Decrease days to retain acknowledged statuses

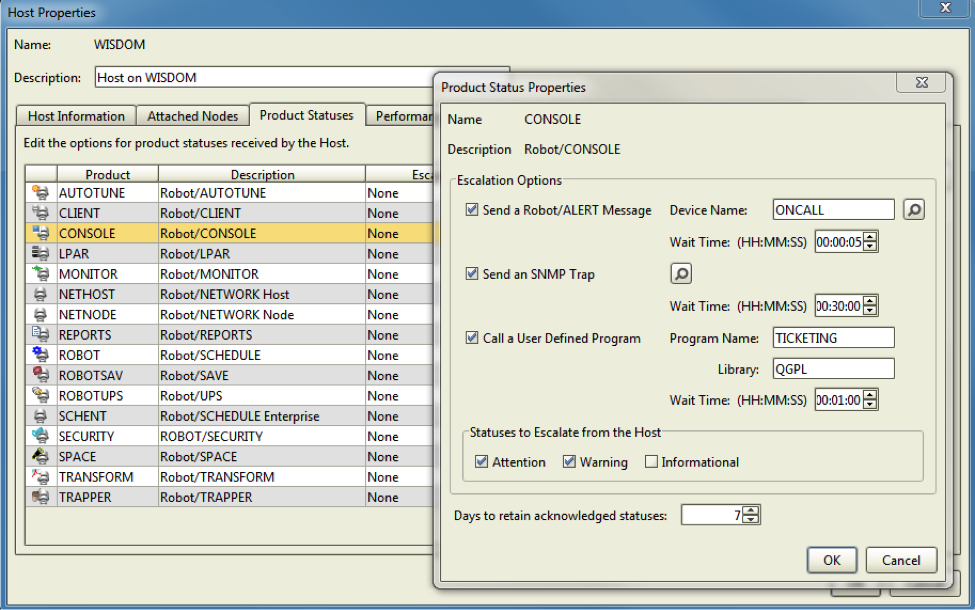pos(751,519)
